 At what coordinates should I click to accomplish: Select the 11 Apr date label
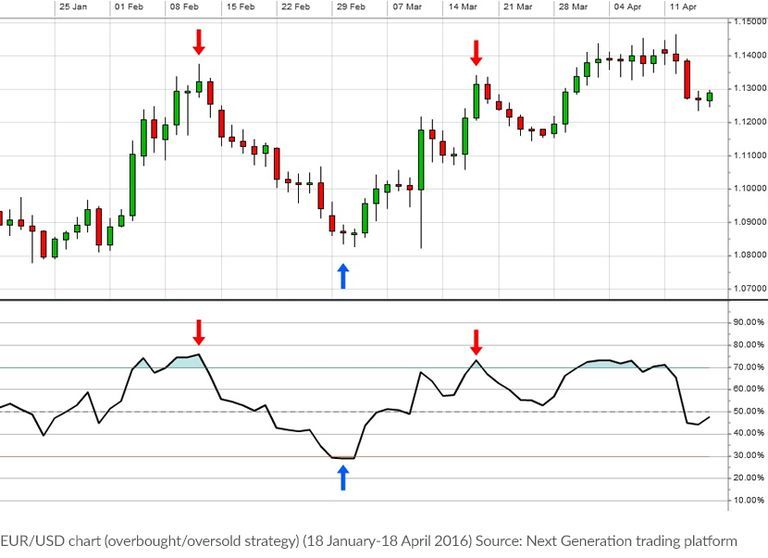[x=683, y=7]
